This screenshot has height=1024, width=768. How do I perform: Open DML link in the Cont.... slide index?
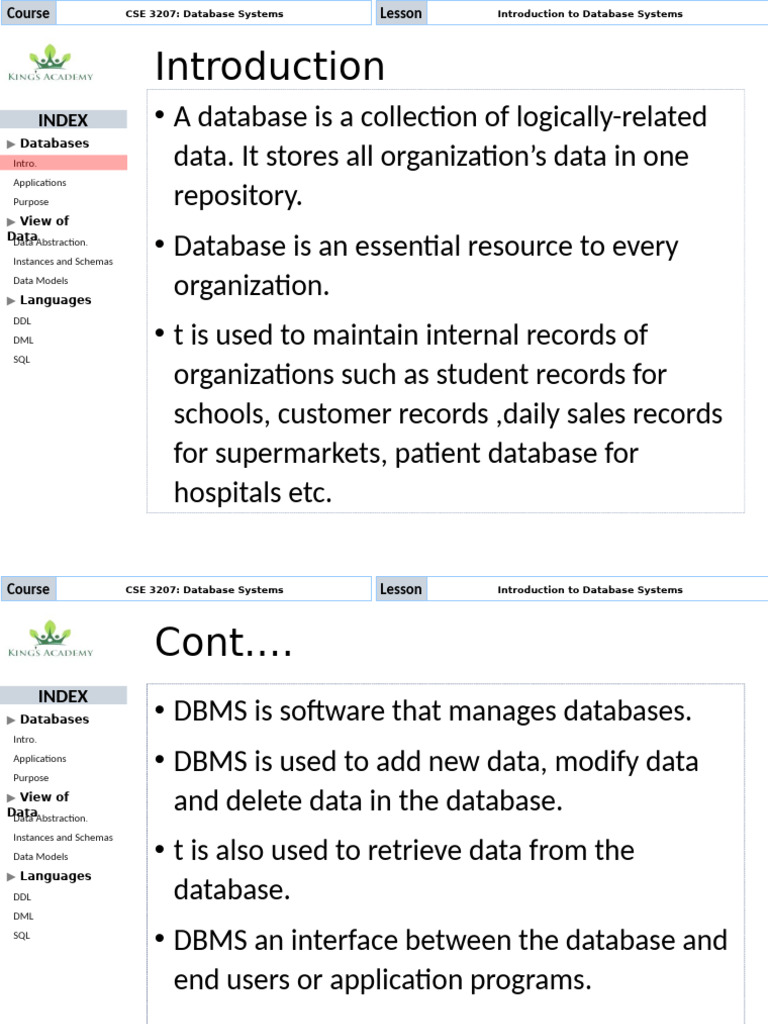23,916
